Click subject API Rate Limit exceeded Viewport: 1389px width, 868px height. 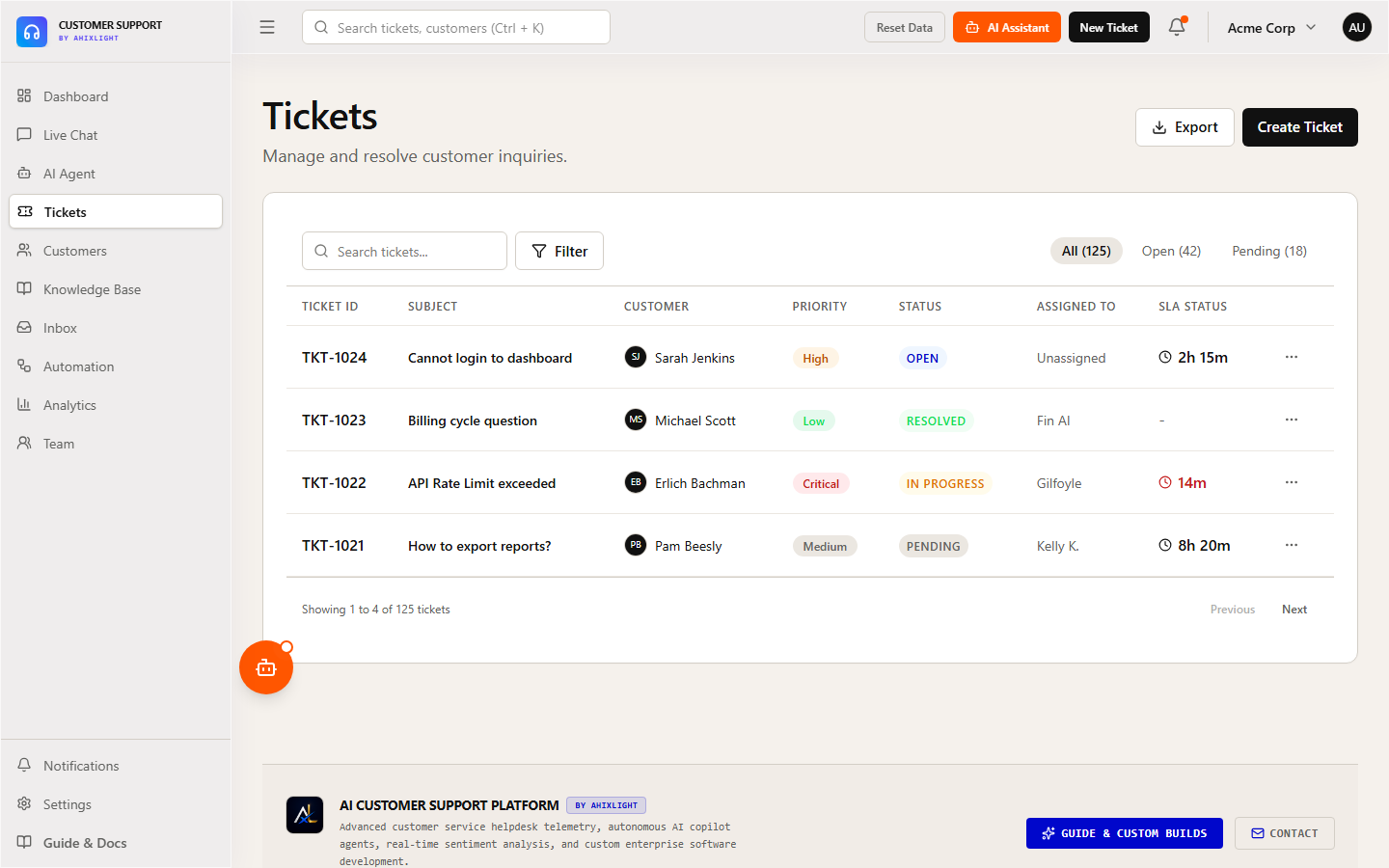[x=482, y=483]
